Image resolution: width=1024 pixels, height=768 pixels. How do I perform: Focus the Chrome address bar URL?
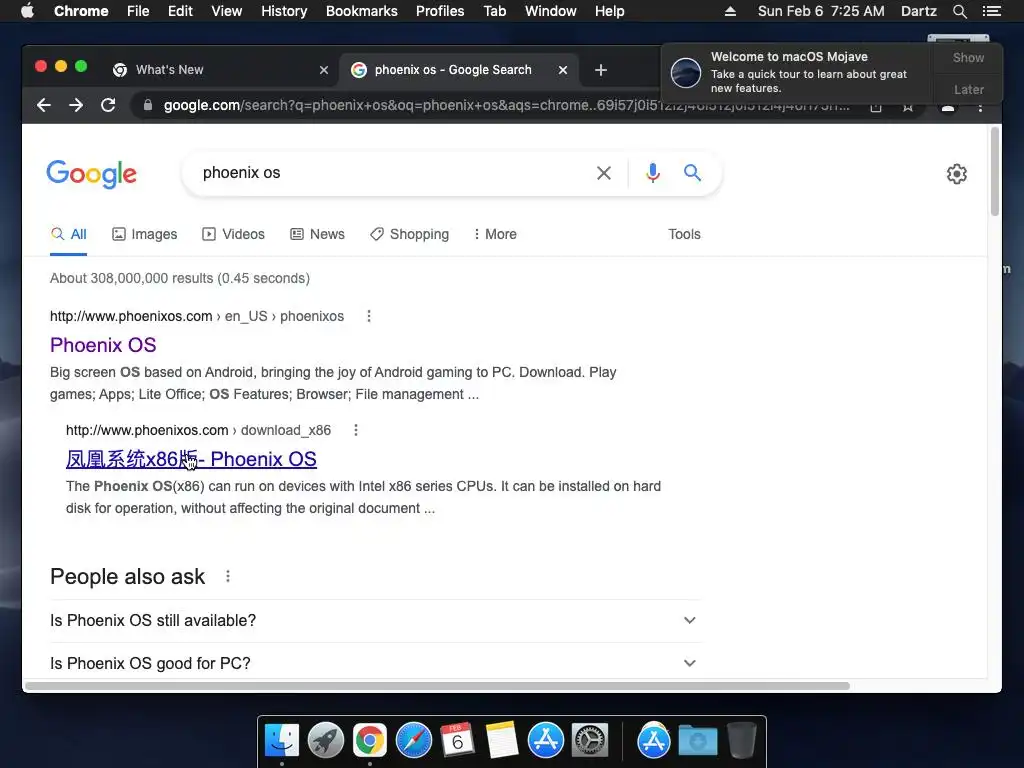coord(507,105)
